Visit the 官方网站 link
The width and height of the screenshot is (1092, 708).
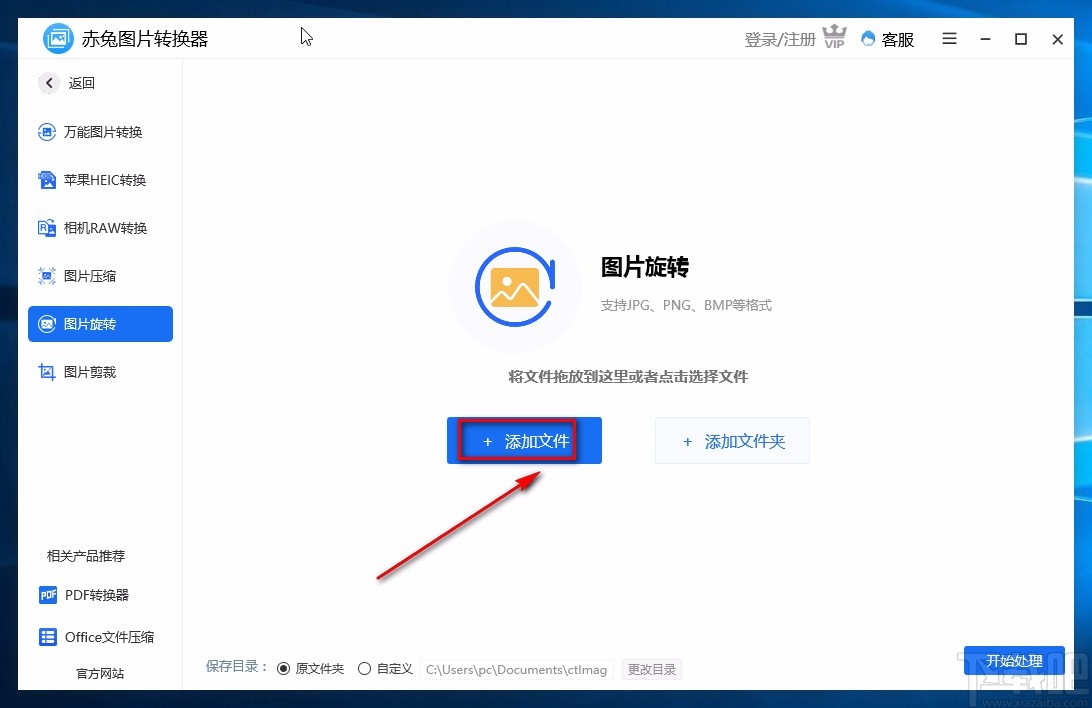100,673
